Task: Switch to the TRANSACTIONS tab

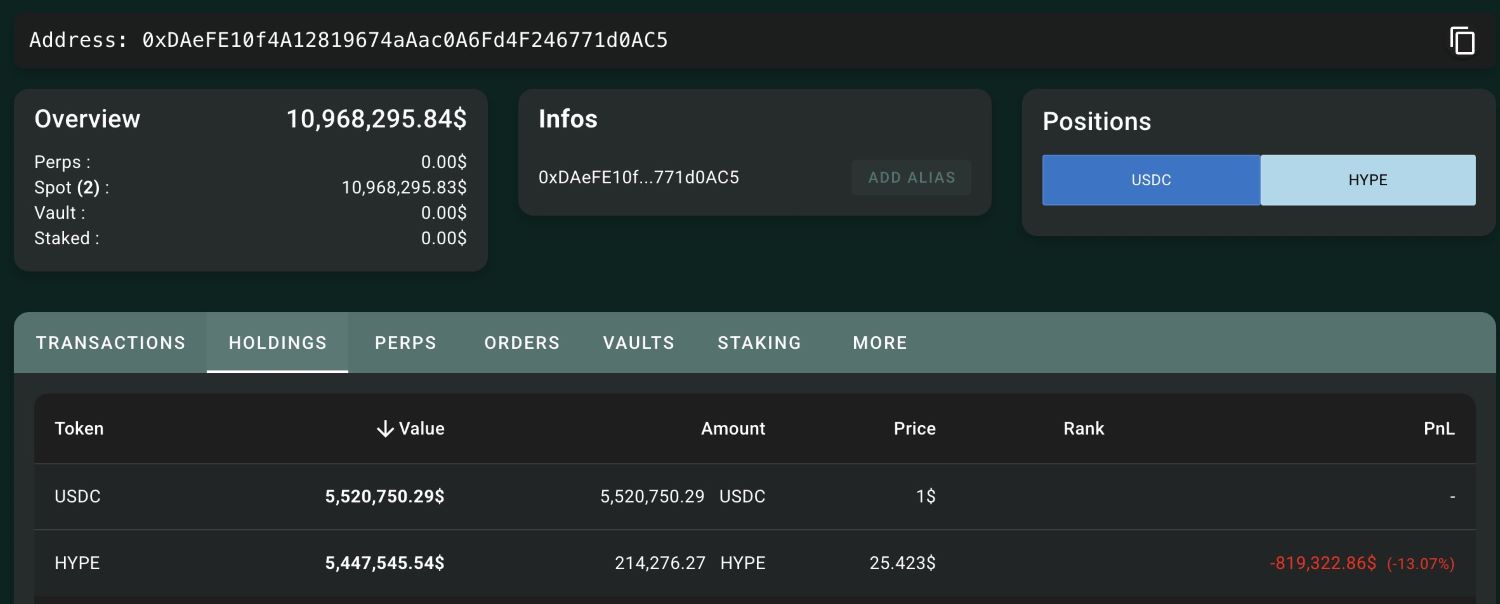Action: click(110, 343)
